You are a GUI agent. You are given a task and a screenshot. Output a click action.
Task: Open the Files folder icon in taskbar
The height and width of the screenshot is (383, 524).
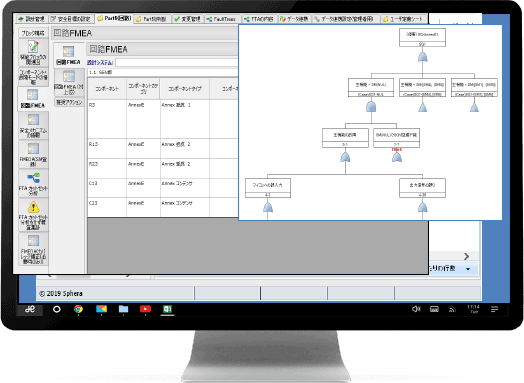(123, 309)
